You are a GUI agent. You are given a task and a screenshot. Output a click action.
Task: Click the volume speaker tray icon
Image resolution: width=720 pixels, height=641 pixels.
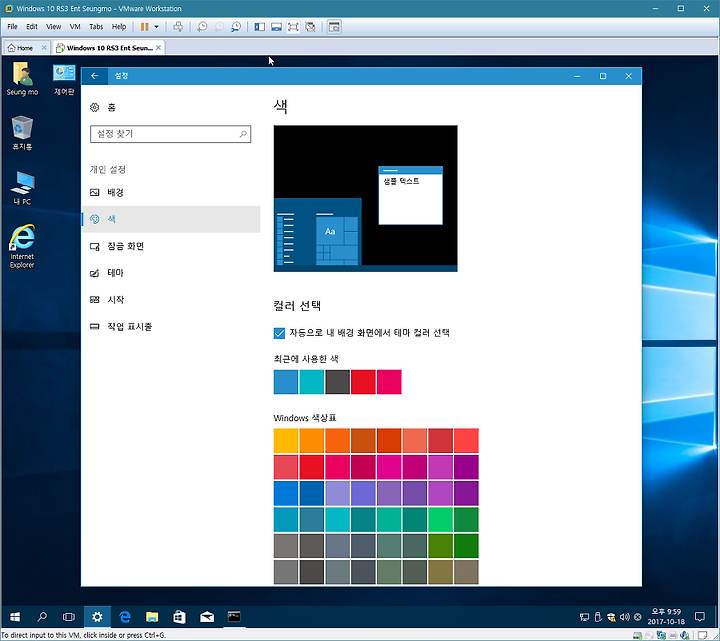[x=624, y=617]
